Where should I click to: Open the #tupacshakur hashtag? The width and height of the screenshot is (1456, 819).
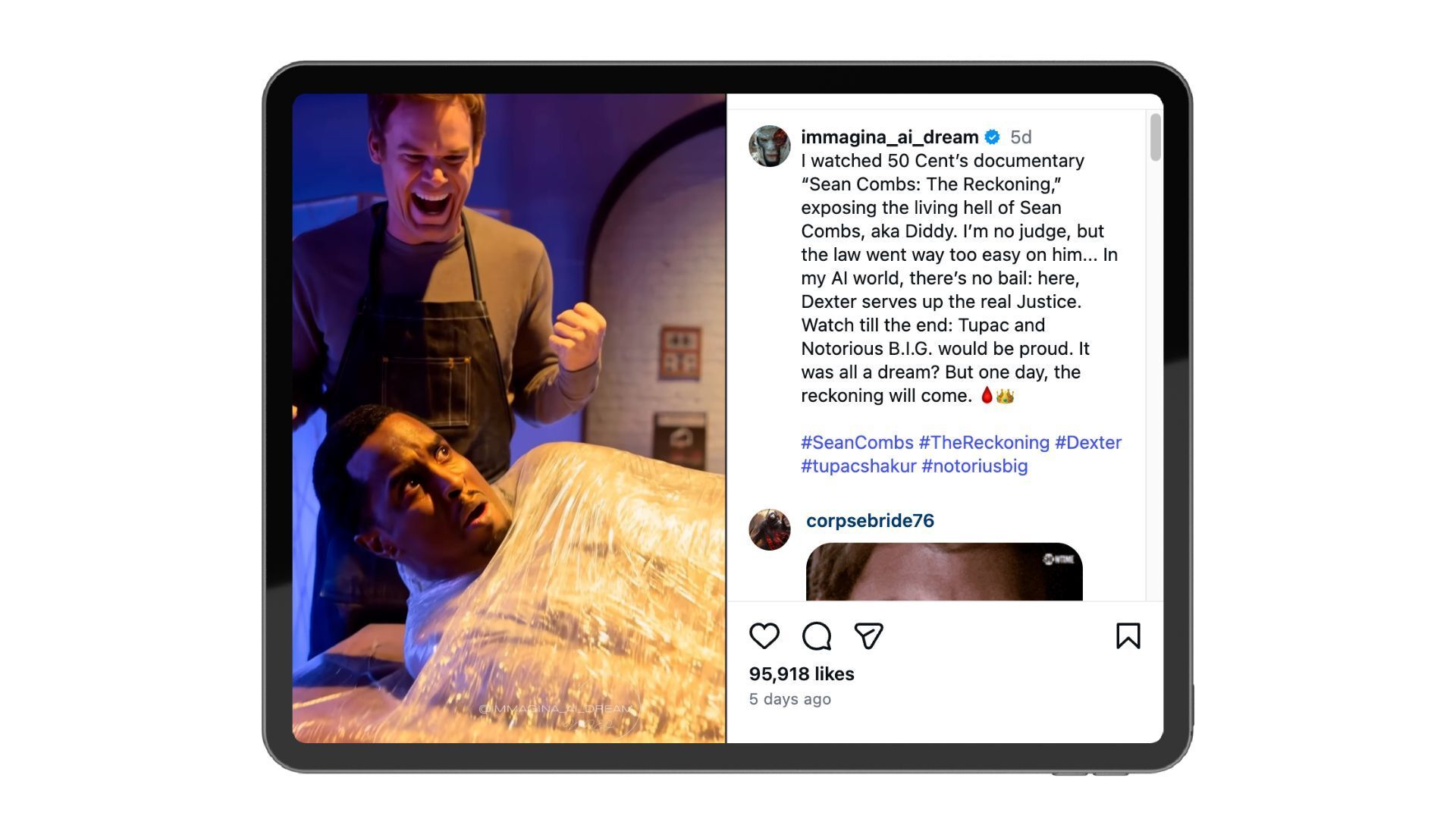tap(858, 466)
